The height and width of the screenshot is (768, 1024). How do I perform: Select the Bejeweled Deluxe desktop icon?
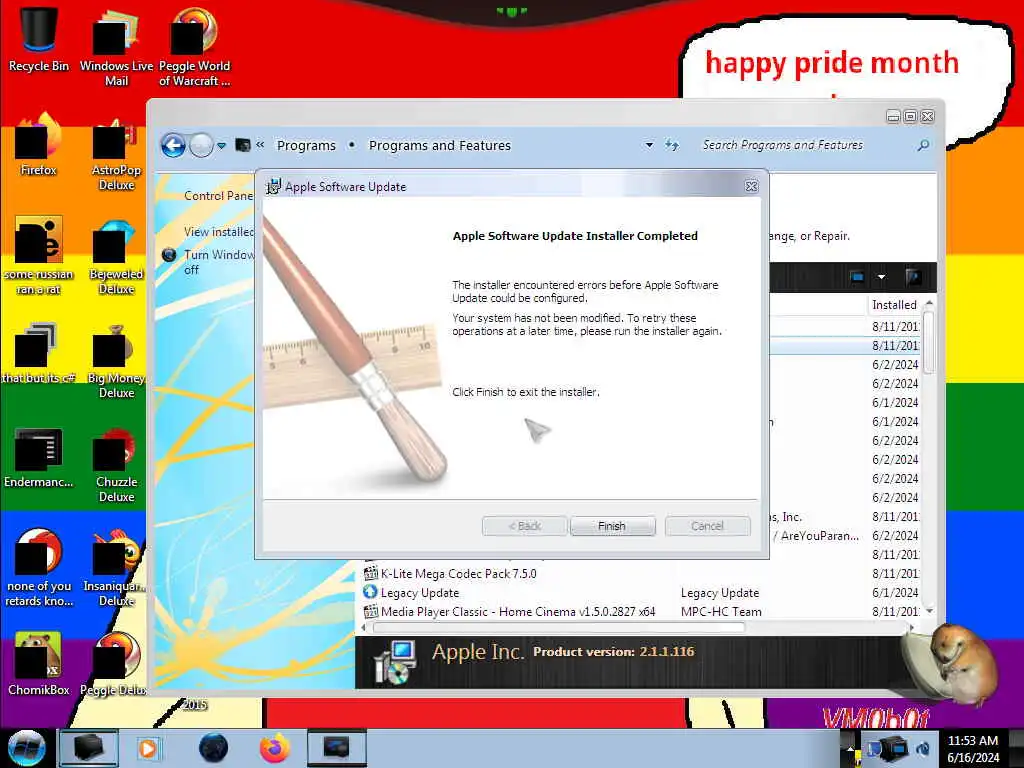(116, 258)
